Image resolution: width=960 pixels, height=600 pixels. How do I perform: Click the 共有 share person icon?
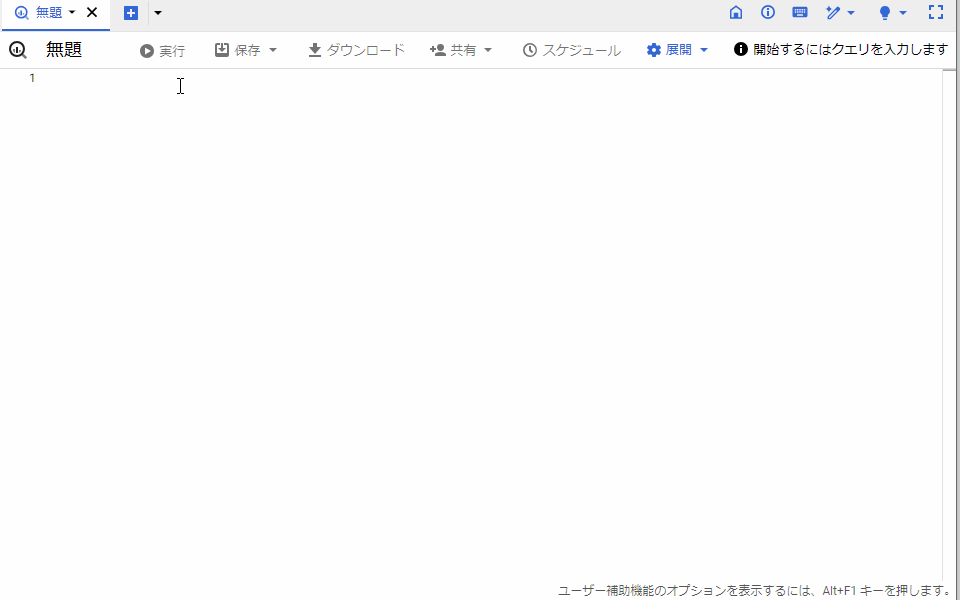coord(436,49)
